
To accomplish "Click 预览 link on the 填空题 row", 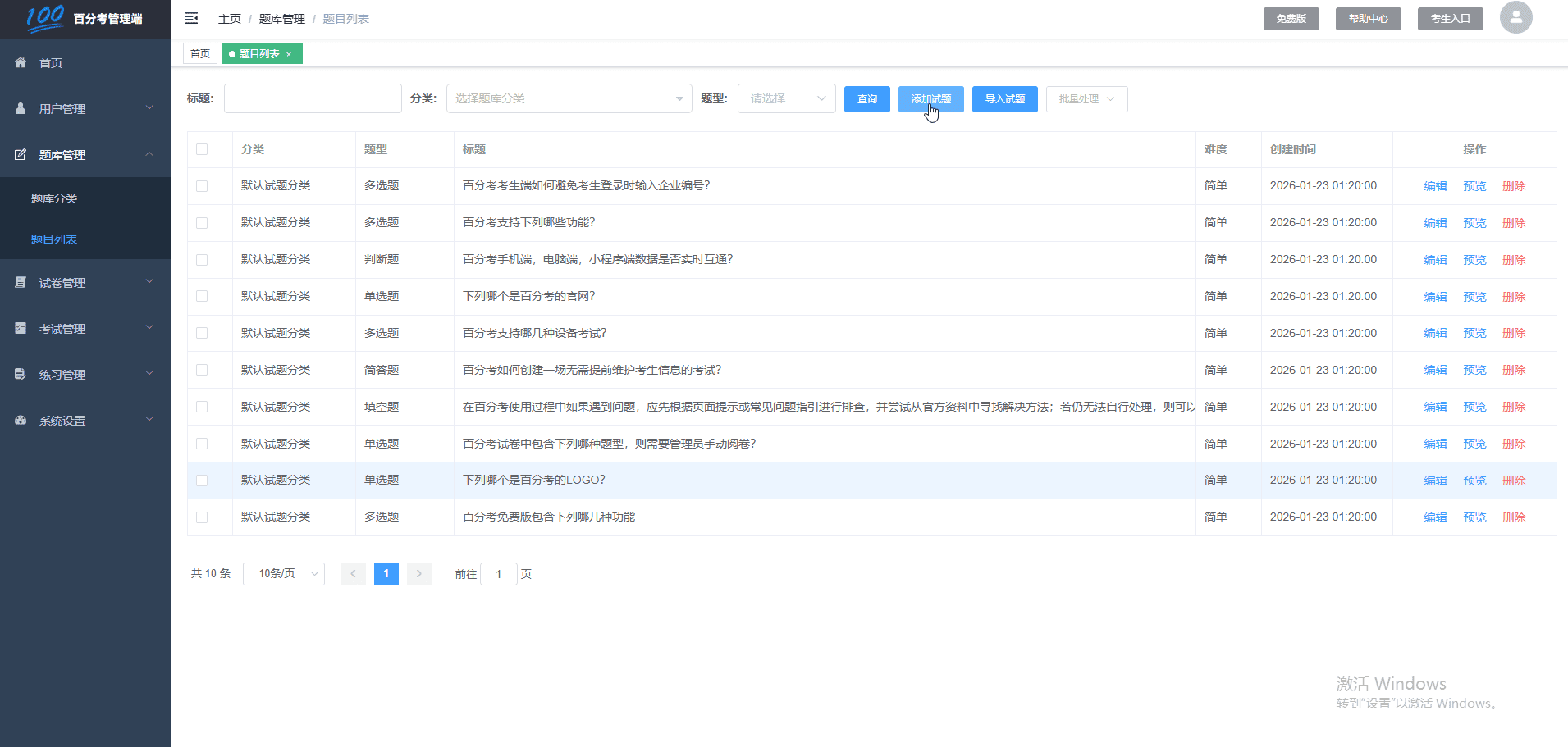I will pos(1474,406).
